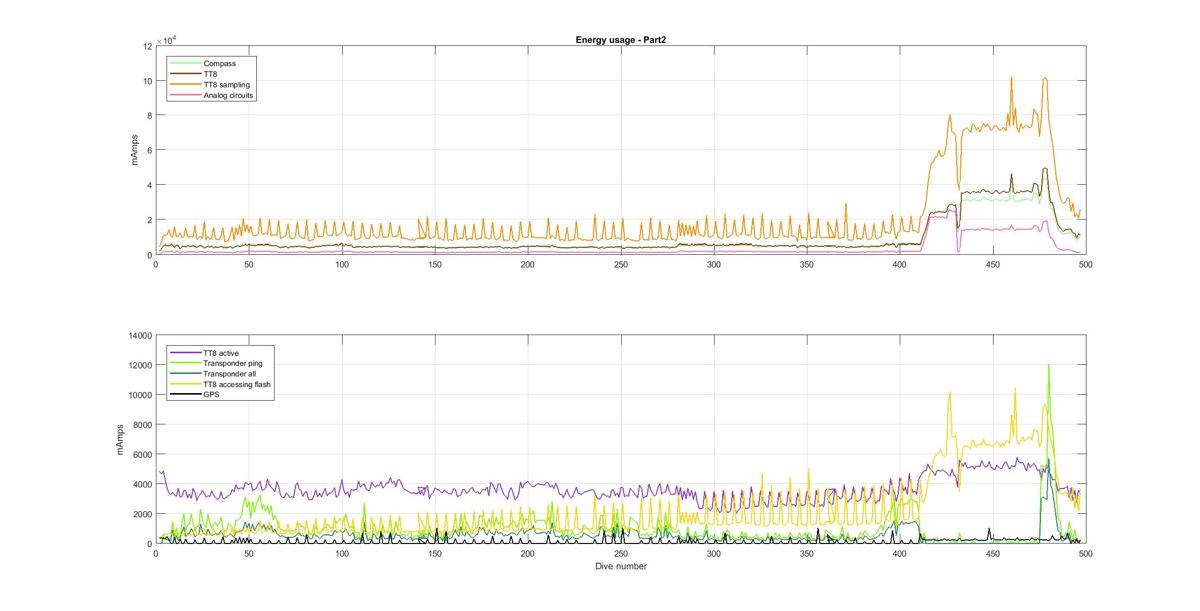Select the 'TT8 sampling' legend entry
Image resolution: width=1200 pixels, height=611 pixels.
(209, 85)
